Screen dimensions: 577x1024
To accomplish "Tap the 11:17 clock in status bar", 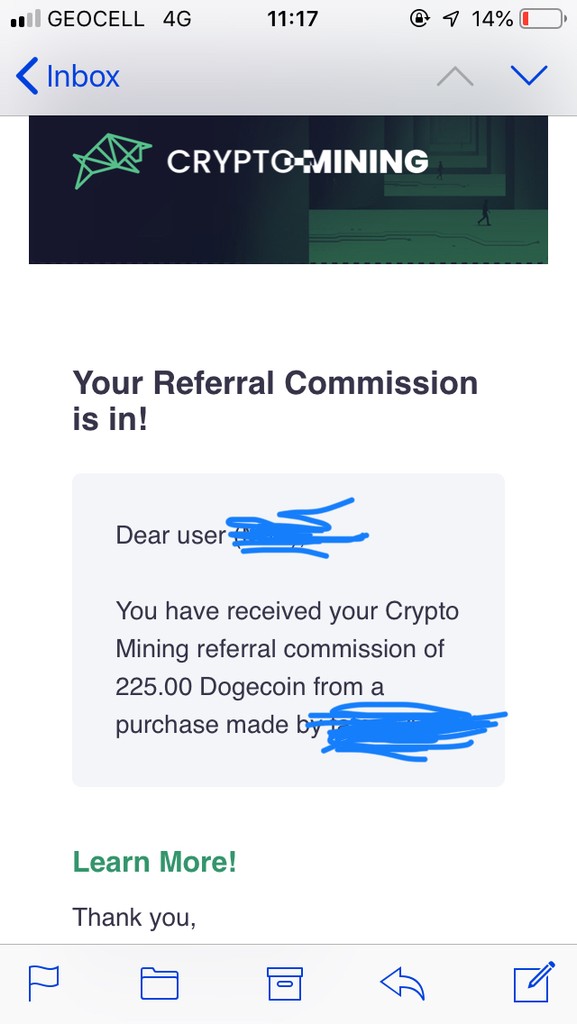I will pos(292,19).
